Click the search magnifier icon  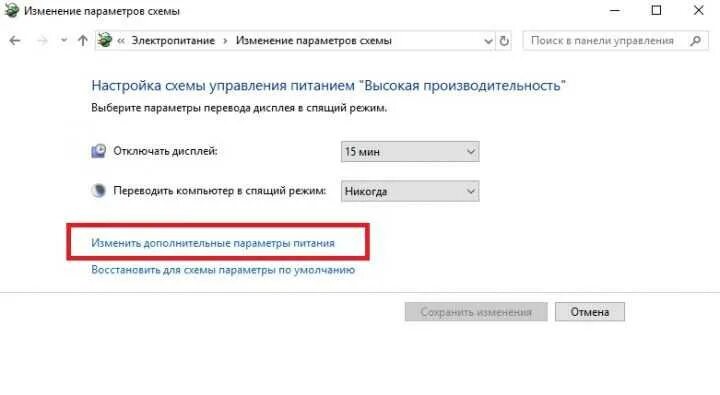[x=696, y=41]
